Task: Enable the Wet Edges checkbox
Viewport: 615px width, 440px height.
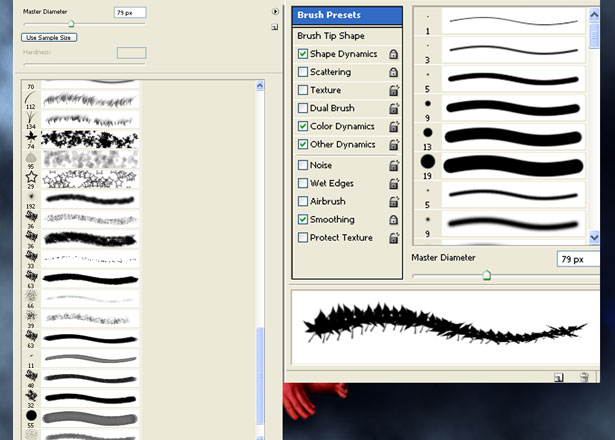Action: tap(303, 183)
